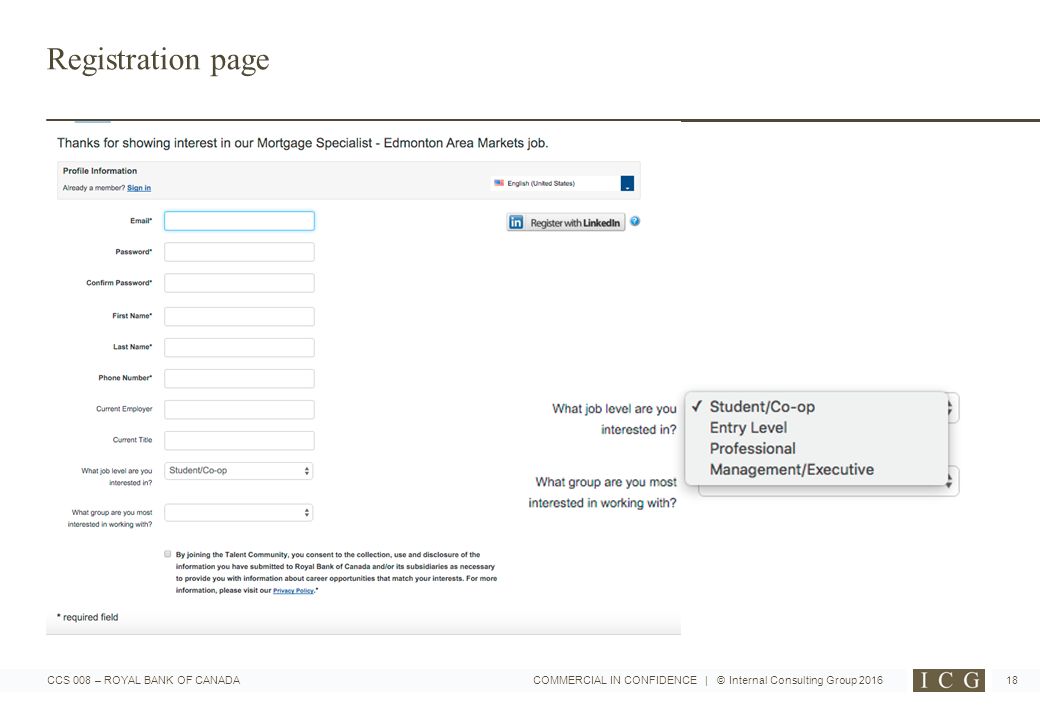Open the empty group interest dropdown
This screenshot has width=1040, height=720.
[239, 512]
